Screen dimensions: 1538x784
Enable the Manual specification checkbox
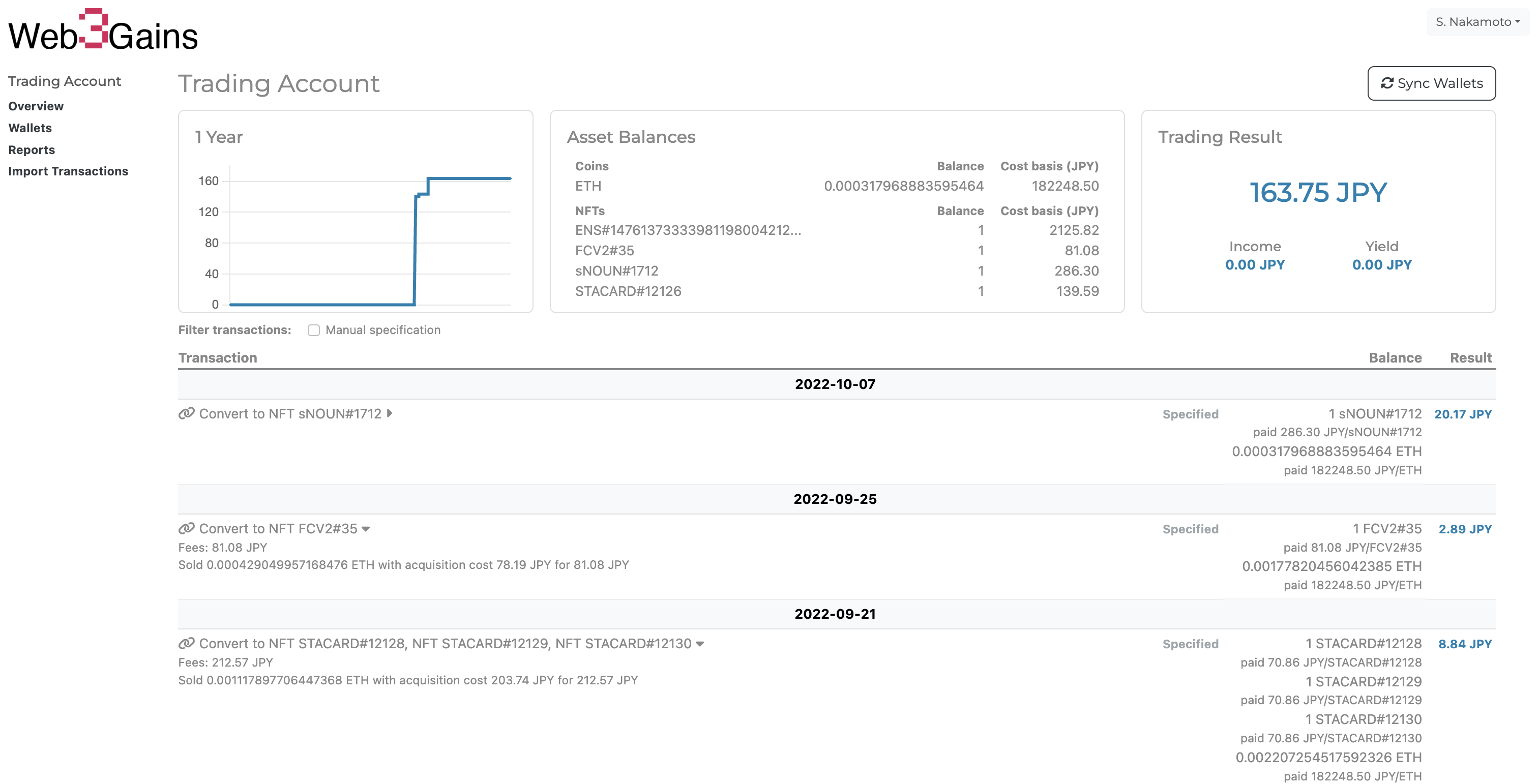tap(313, 330)
